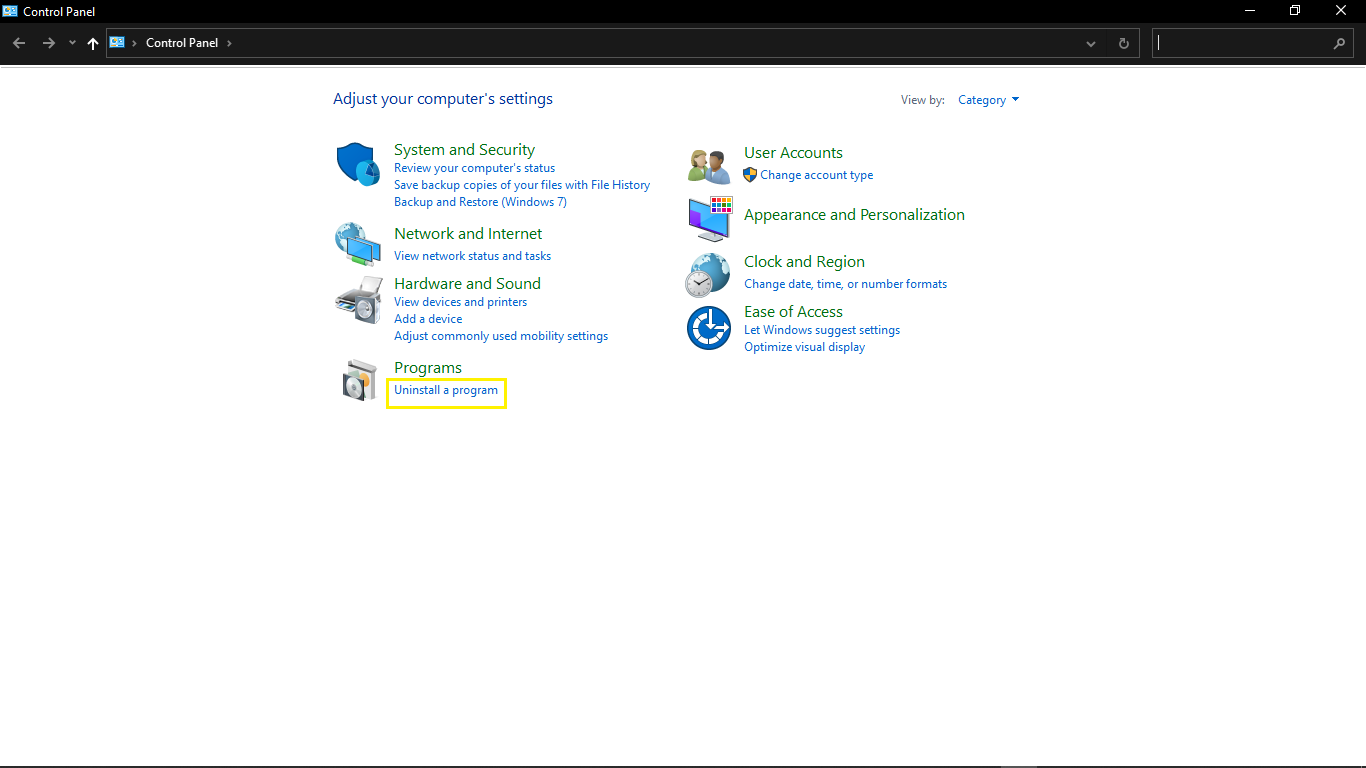Click the Adjust your computer's settings text

coord(443,99)
